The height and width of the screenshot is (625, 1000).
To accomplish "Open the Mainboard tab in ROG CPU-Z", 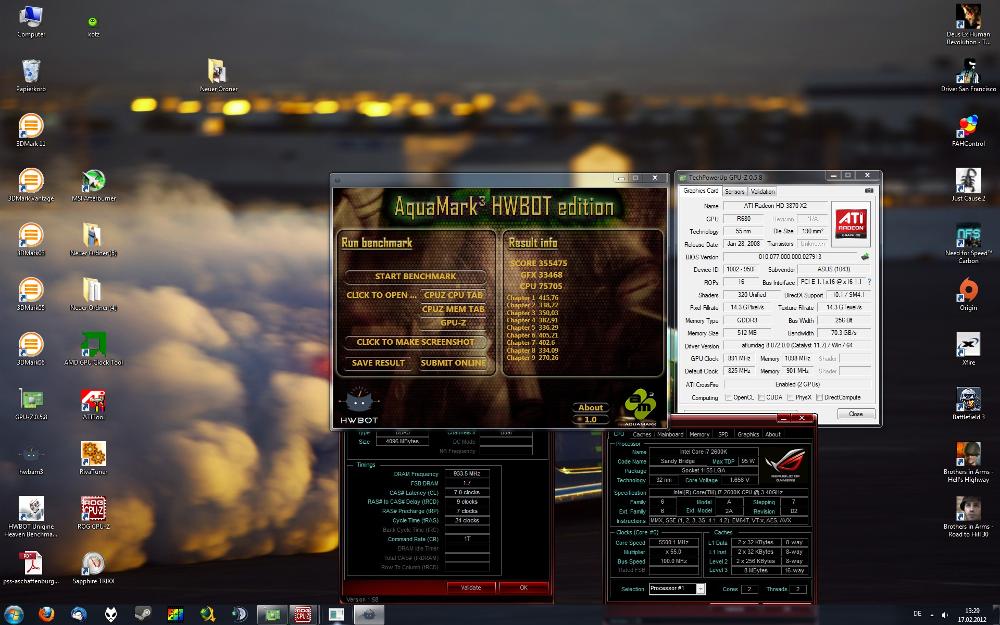I will (x=670, y=434).
